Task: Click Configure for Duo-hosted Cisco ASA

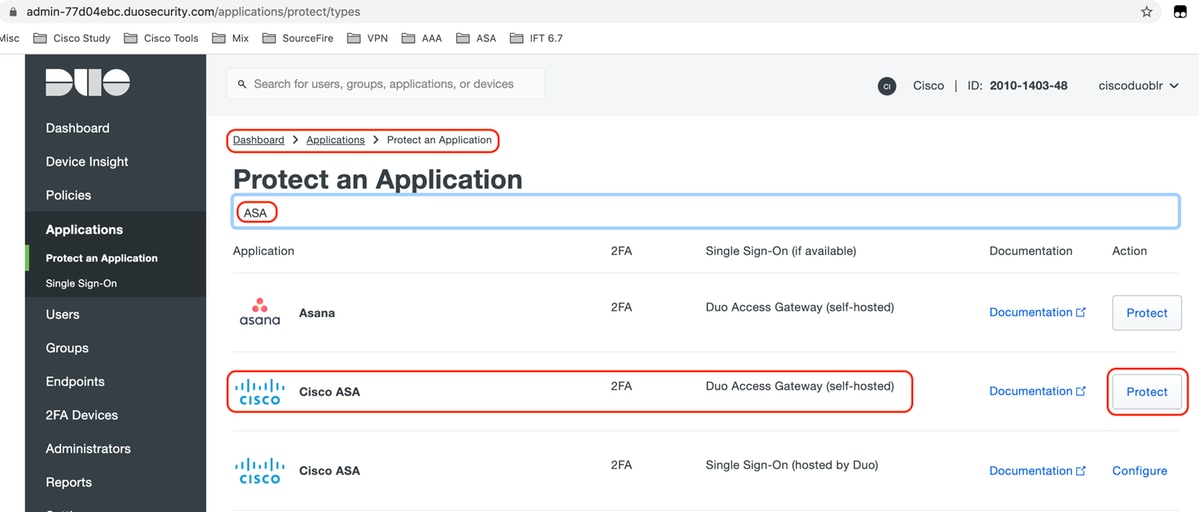Action: point(1139,471)
